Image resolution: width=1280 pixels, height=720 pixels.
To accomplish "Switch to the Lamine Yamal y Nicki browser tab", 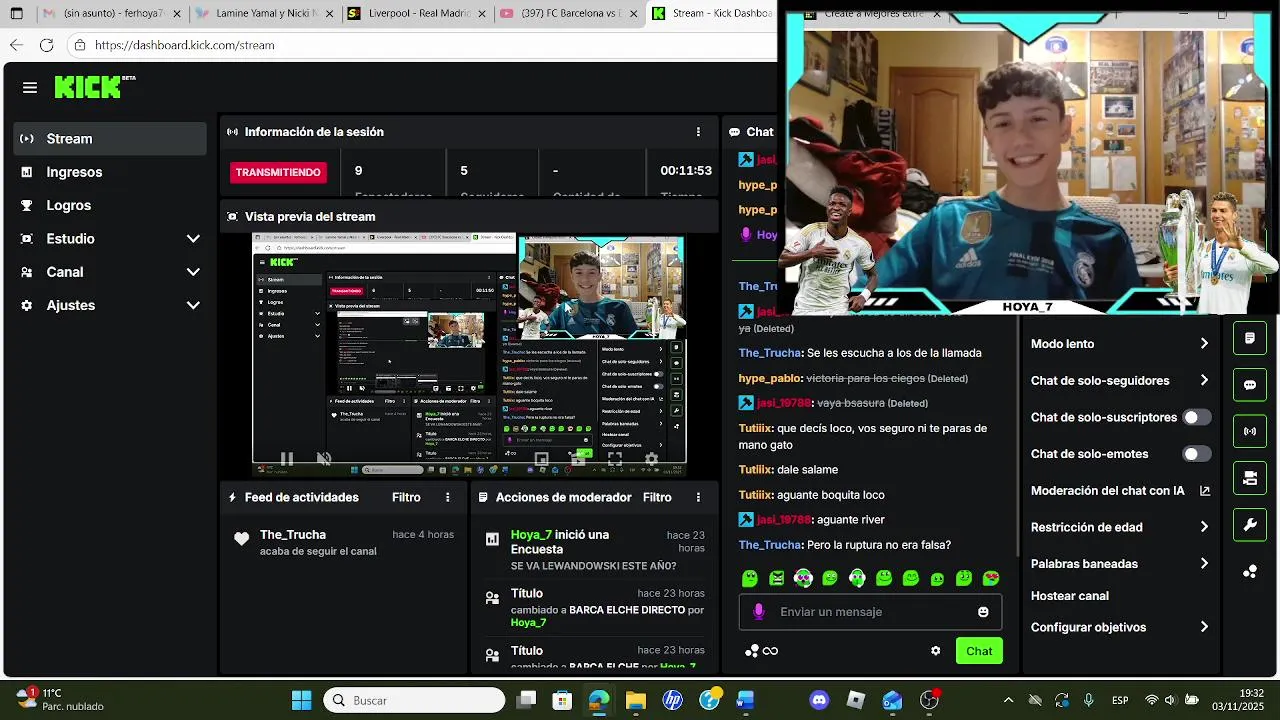I will click(x=263, y=14).
